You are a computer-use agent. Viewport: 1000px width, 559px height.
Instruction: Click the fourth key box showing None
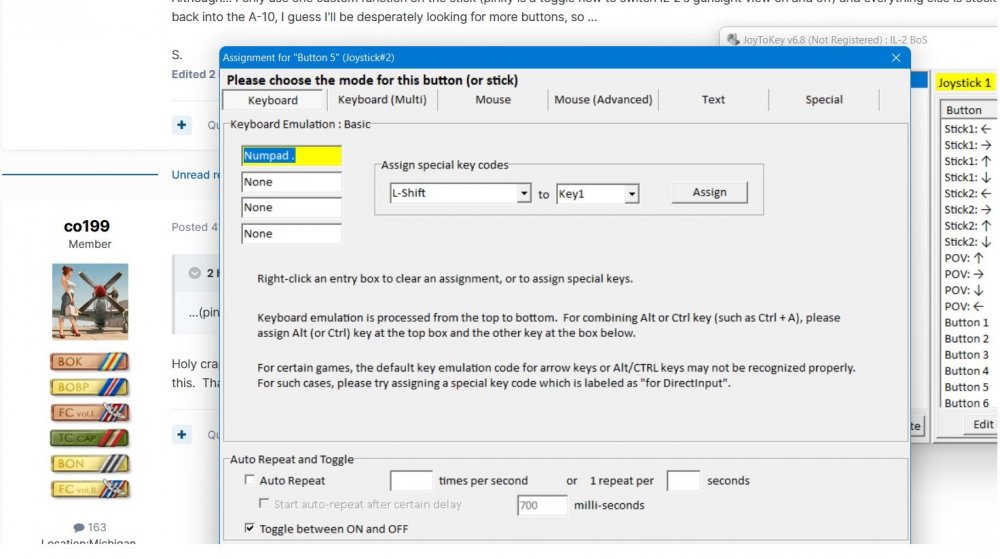(x=291, y=233)
